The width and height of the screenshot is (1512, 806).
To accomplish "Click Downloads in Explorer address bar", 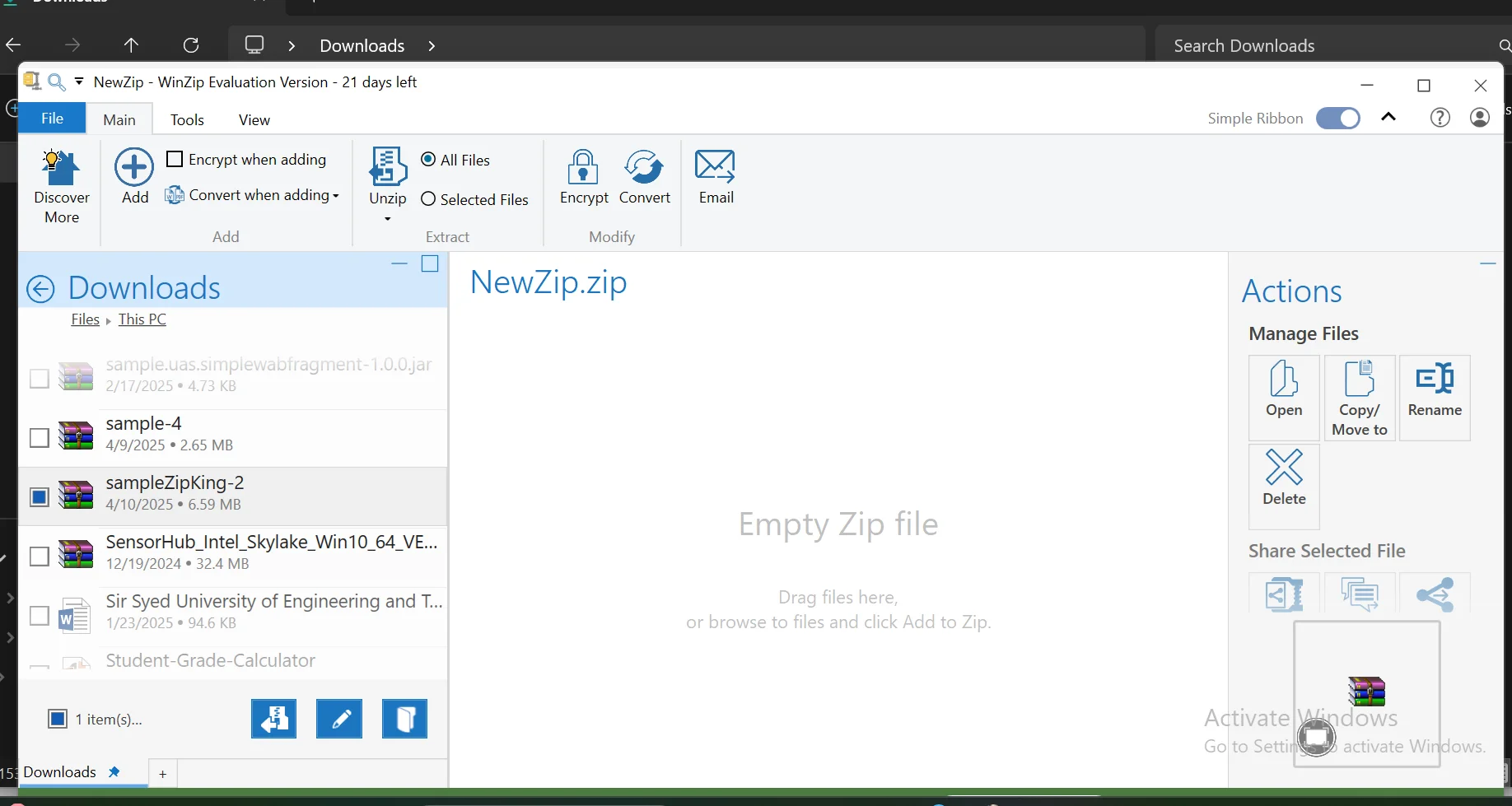I will coord(362,45).
